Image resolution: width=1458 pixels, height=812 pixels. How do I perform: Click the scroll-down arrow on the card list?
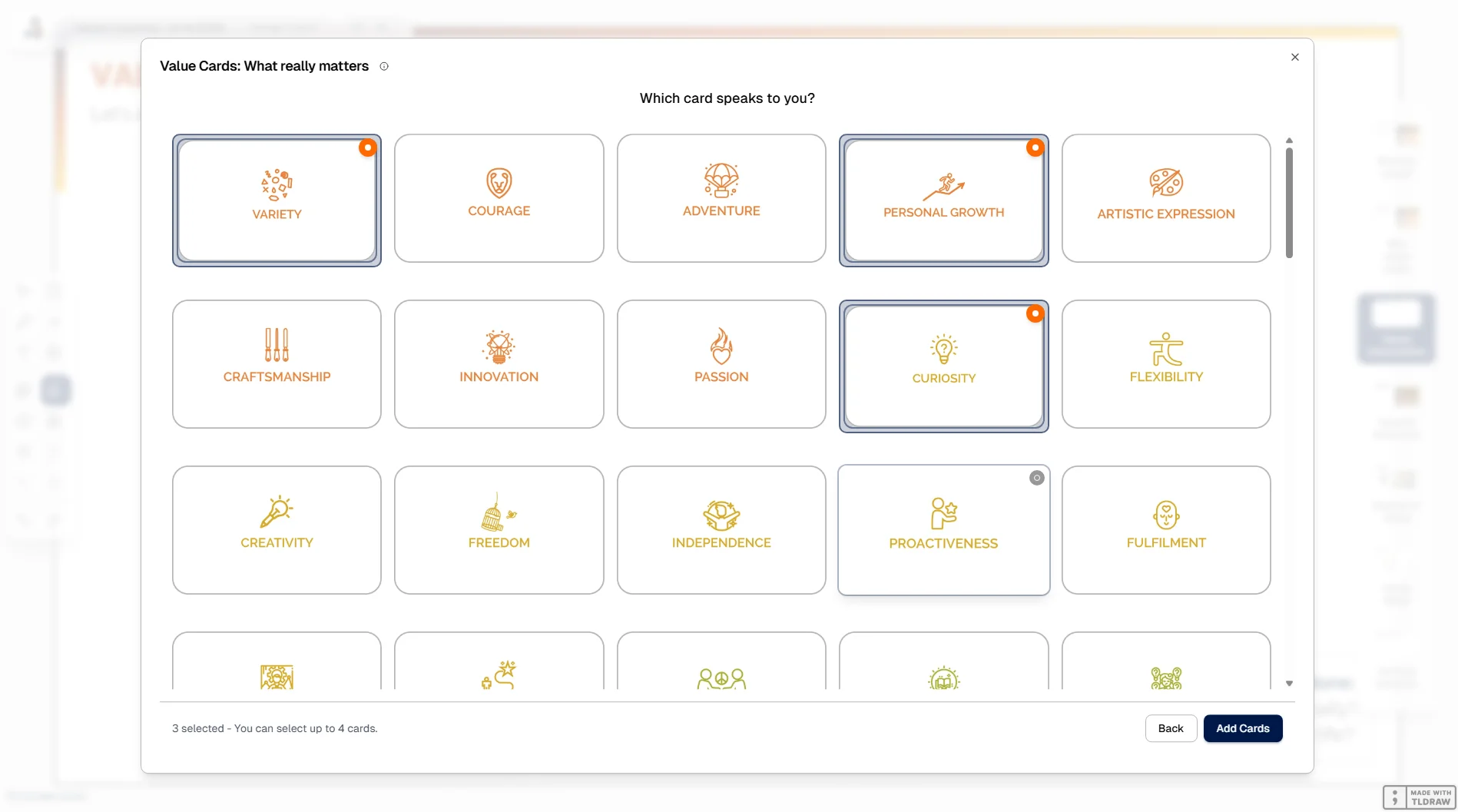pos(1288,682)
